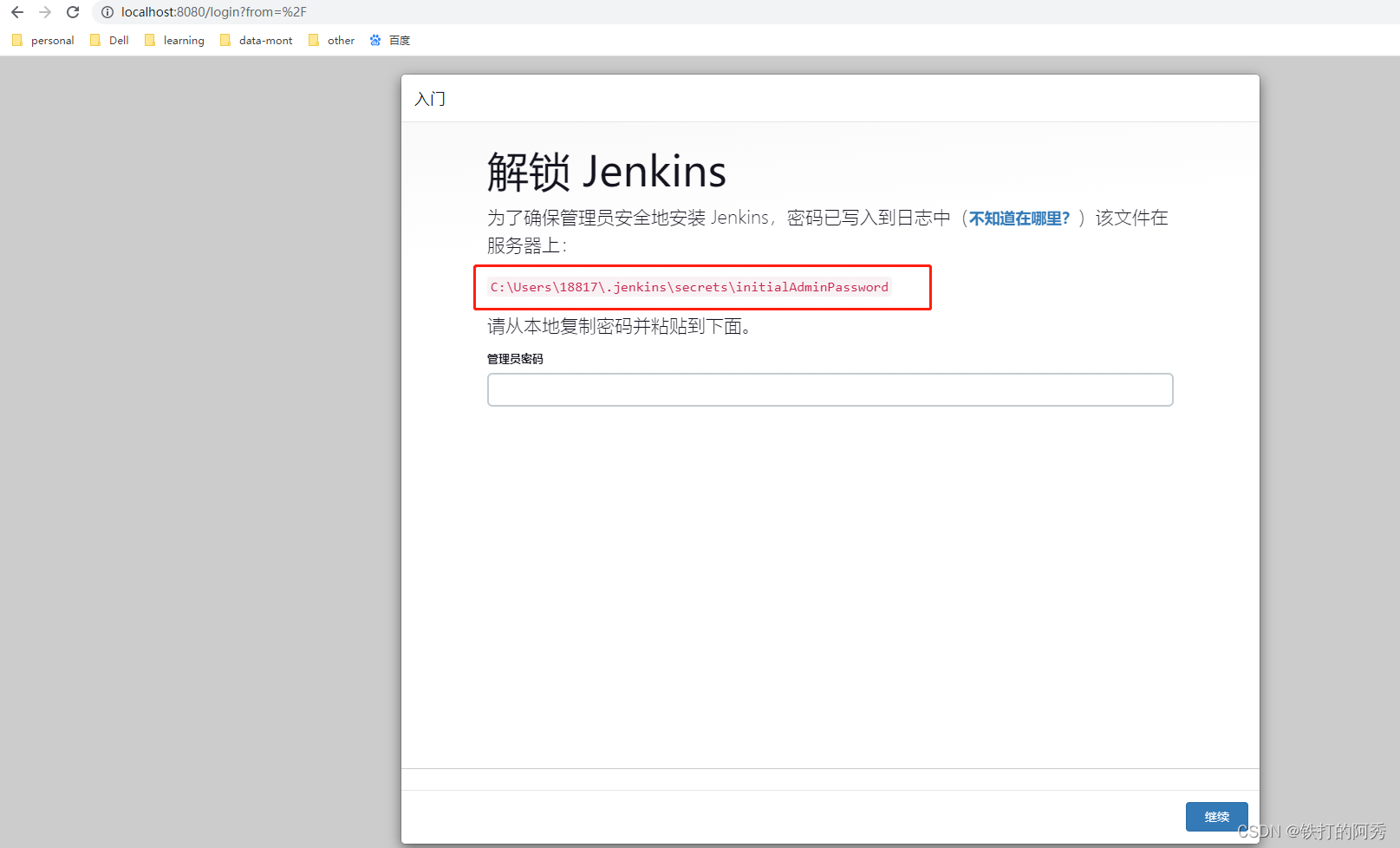Open the other bookmarks folder
The image size is (1400, 848).
332,40
